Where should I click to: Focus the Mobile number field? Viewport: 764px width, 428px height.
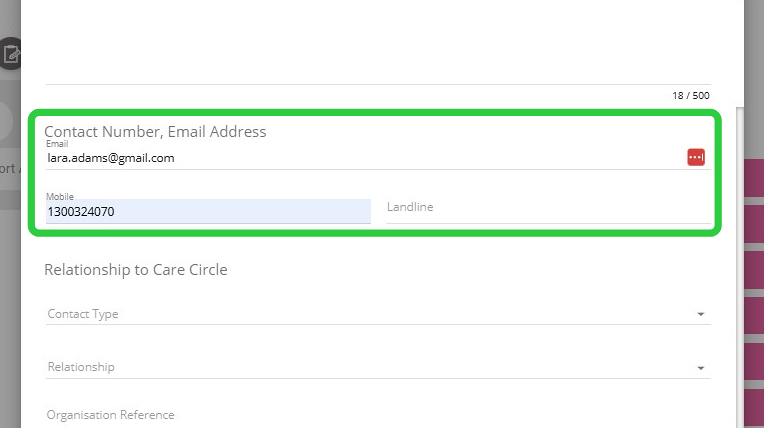(x=208, y=212)
